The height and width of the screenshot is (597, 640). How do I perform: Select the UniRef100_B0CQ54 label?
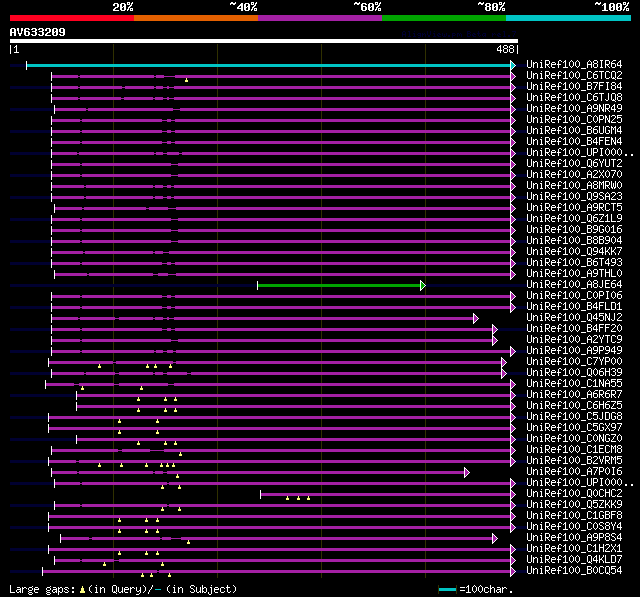tap(574, 571)
